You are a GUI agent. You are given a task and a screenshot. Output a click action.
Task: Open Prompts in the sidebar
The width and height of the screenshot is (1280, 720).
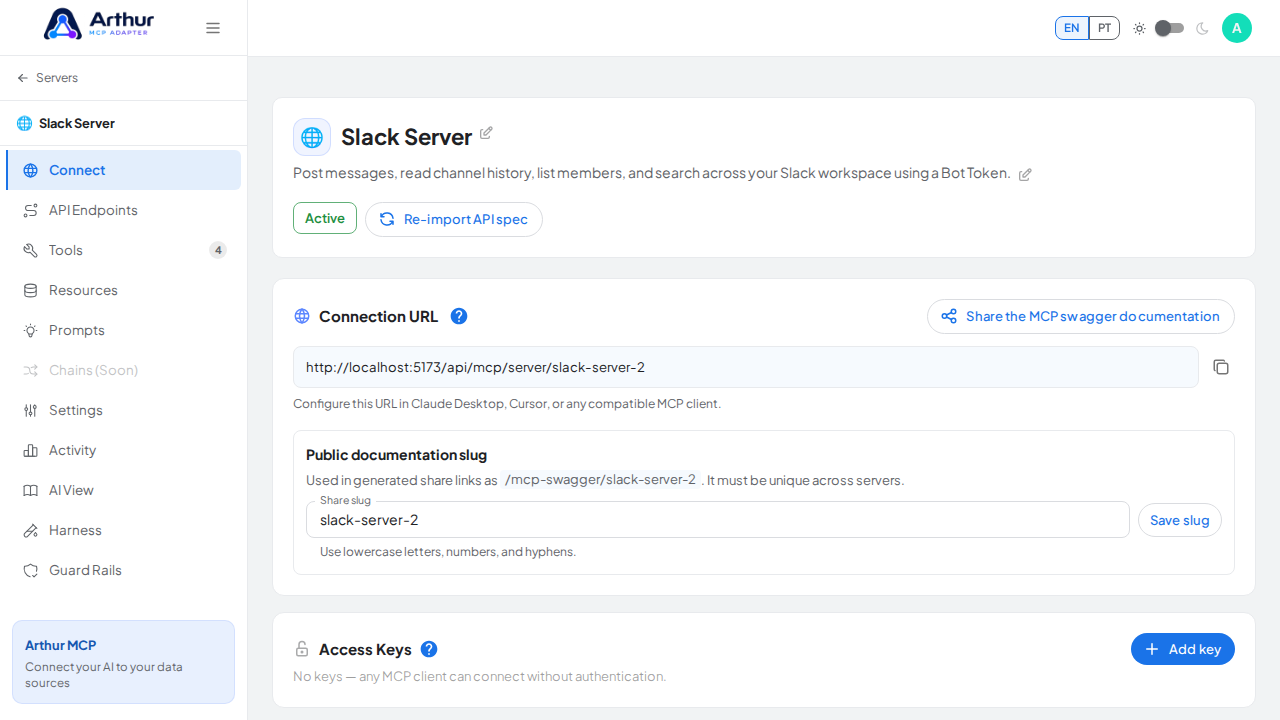[123, 330]
